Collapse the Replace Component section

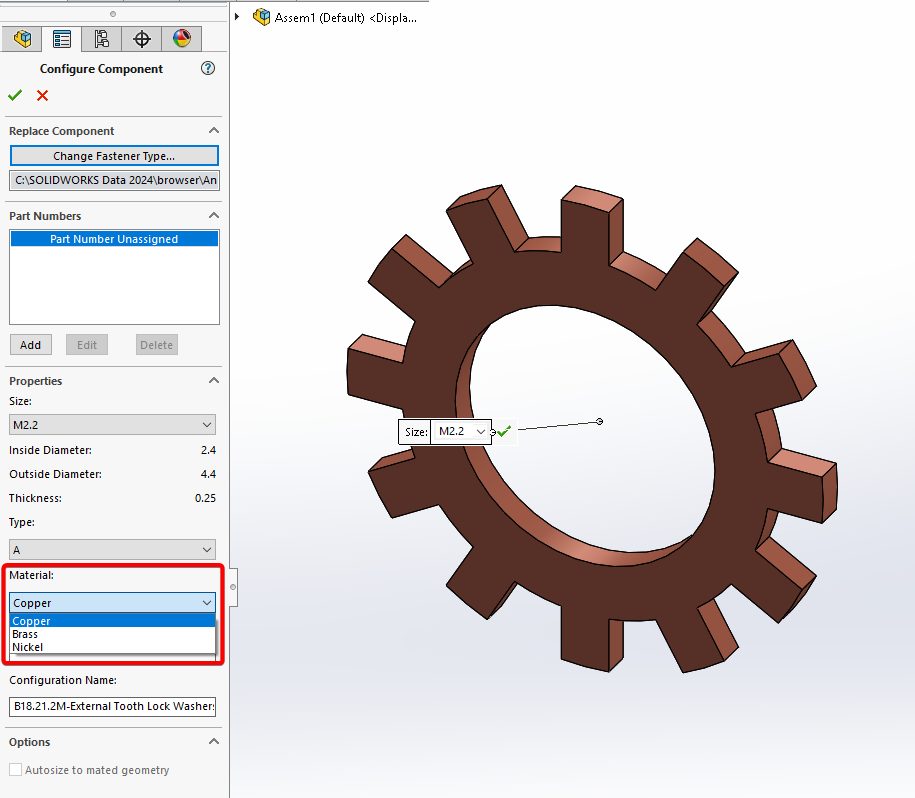[x=214, y=130]
